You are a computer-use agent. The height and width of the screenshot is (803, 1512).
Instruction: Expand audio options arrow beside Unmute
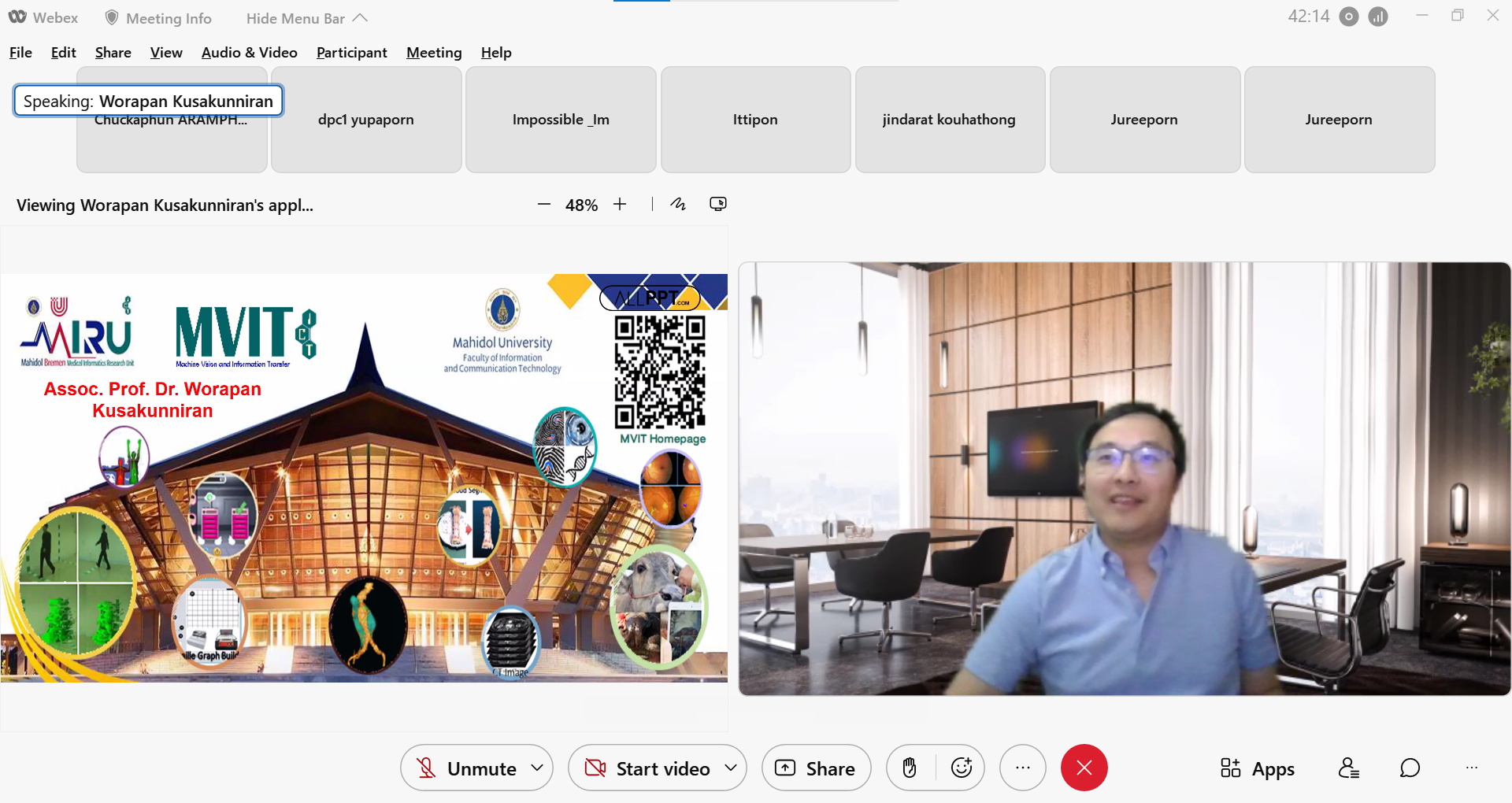click(x=537, y=768)
